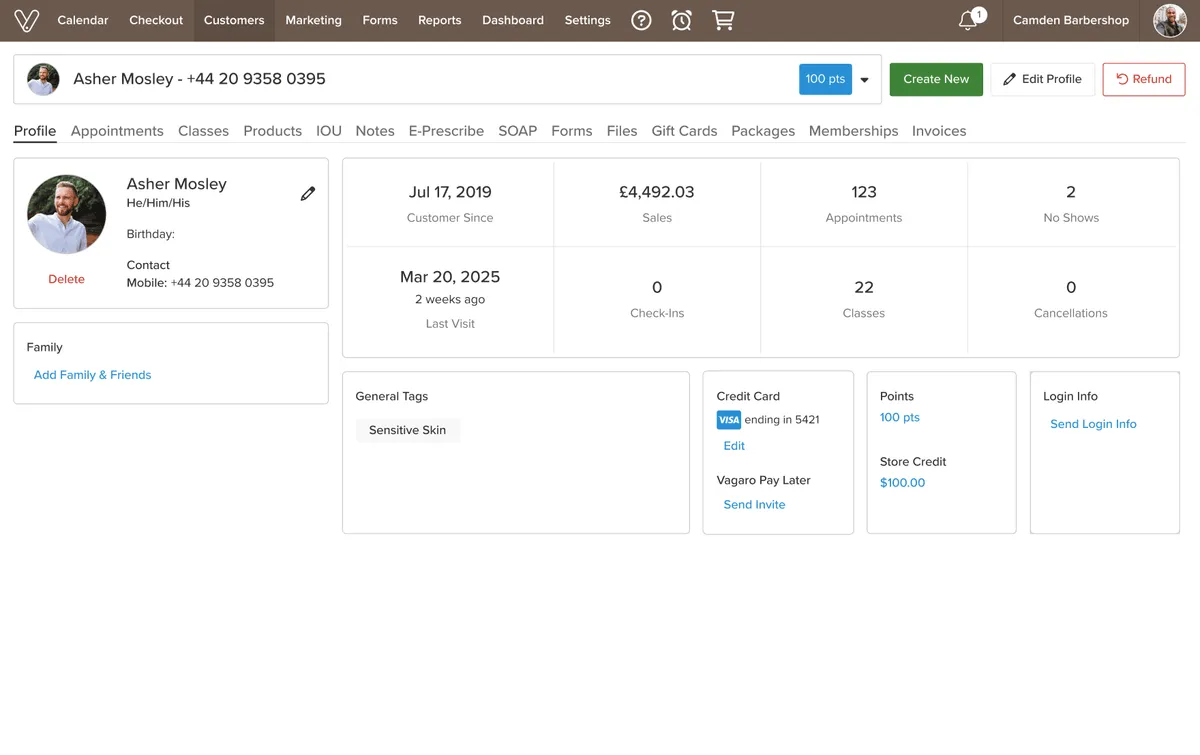Open the notifications bell
Viewport: 1200px width, 755px height.
click(x=968, y=20)
